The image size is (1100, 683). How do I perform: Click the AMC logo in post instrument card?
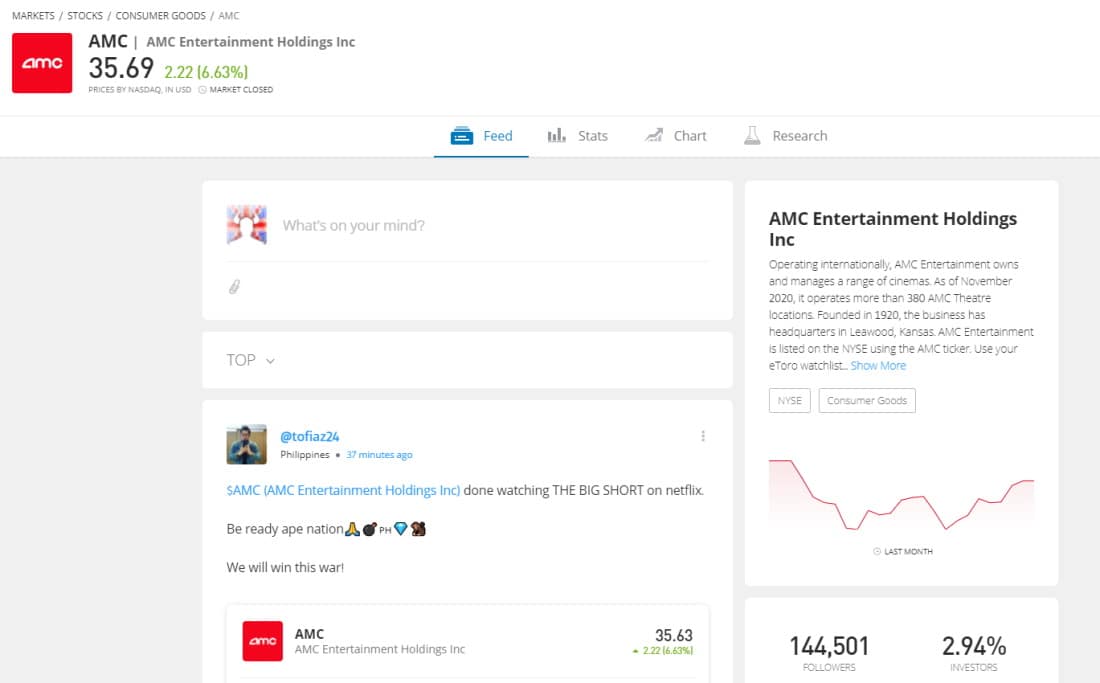[x=262, y=641]
